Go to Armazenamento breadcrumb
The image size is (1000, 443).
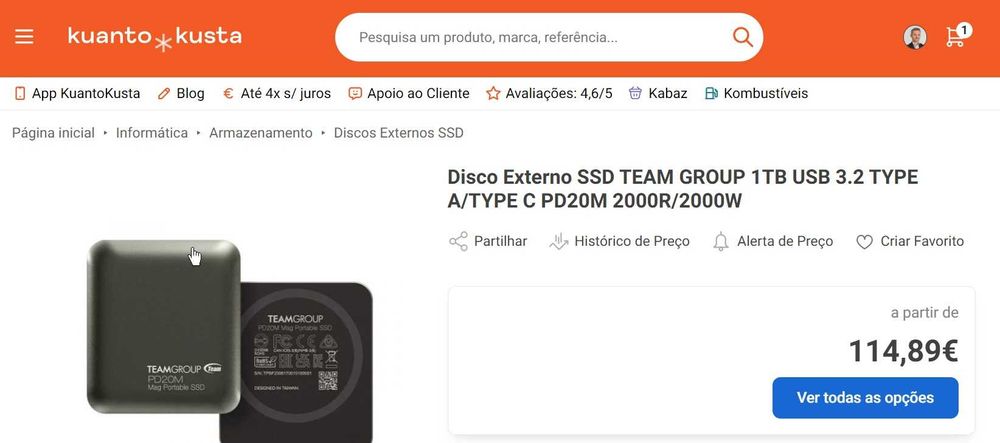pyautogui.click(x=261, y=133)
